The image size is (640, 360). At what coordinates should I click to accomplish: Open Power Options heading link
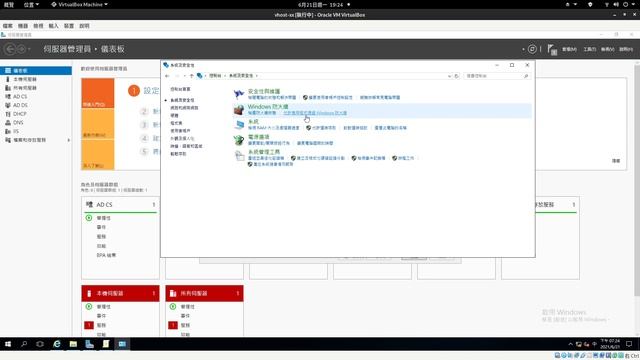click(259, 137)
